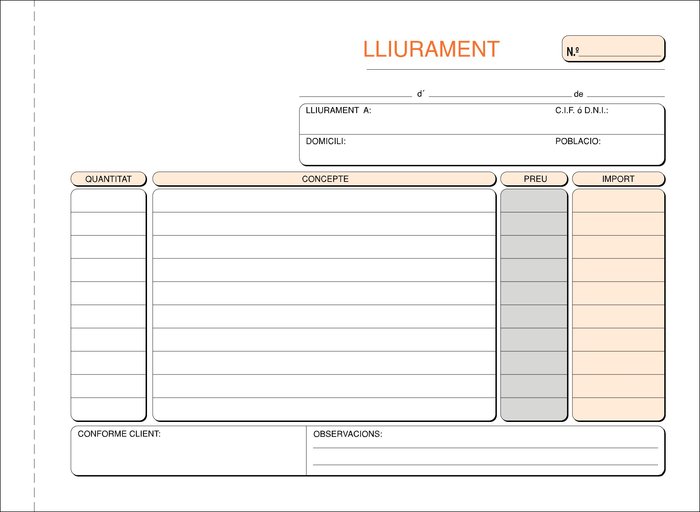Image resolution: width=700 pixels, height=512 pixels.
Task: Select last row of the CONCEPTE column
Action: click(324, 409)
